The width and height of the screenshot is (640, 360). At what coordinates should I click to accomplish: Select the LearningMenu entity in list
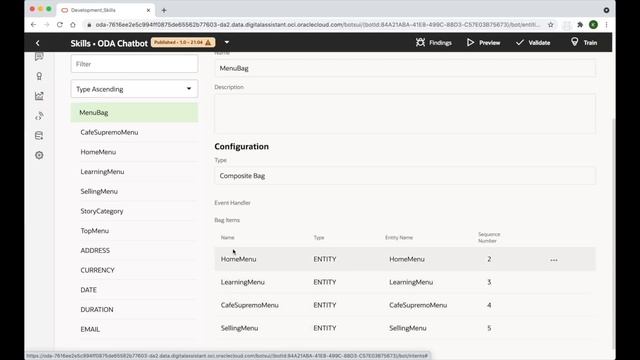click(x=134, y=172)
